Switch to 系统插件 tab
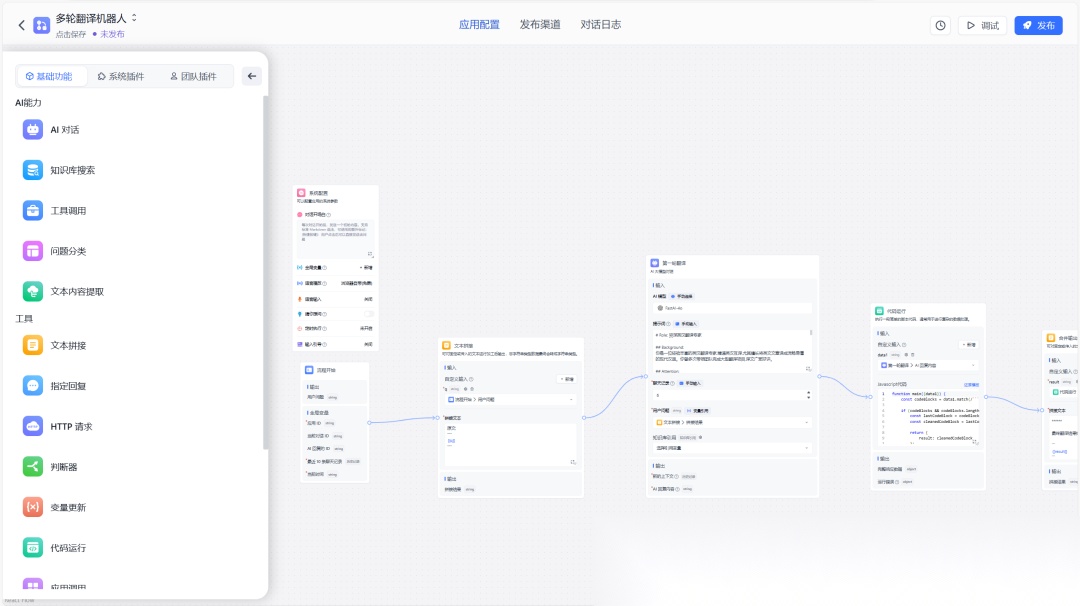The width and height of the screenshot is (1080, 606). point(121,76)
